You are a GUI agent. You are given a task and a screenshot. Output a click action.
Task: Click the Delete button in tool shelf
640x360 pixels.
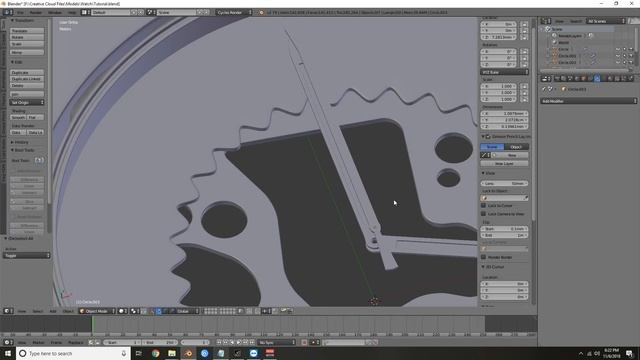tap(27, 86)
